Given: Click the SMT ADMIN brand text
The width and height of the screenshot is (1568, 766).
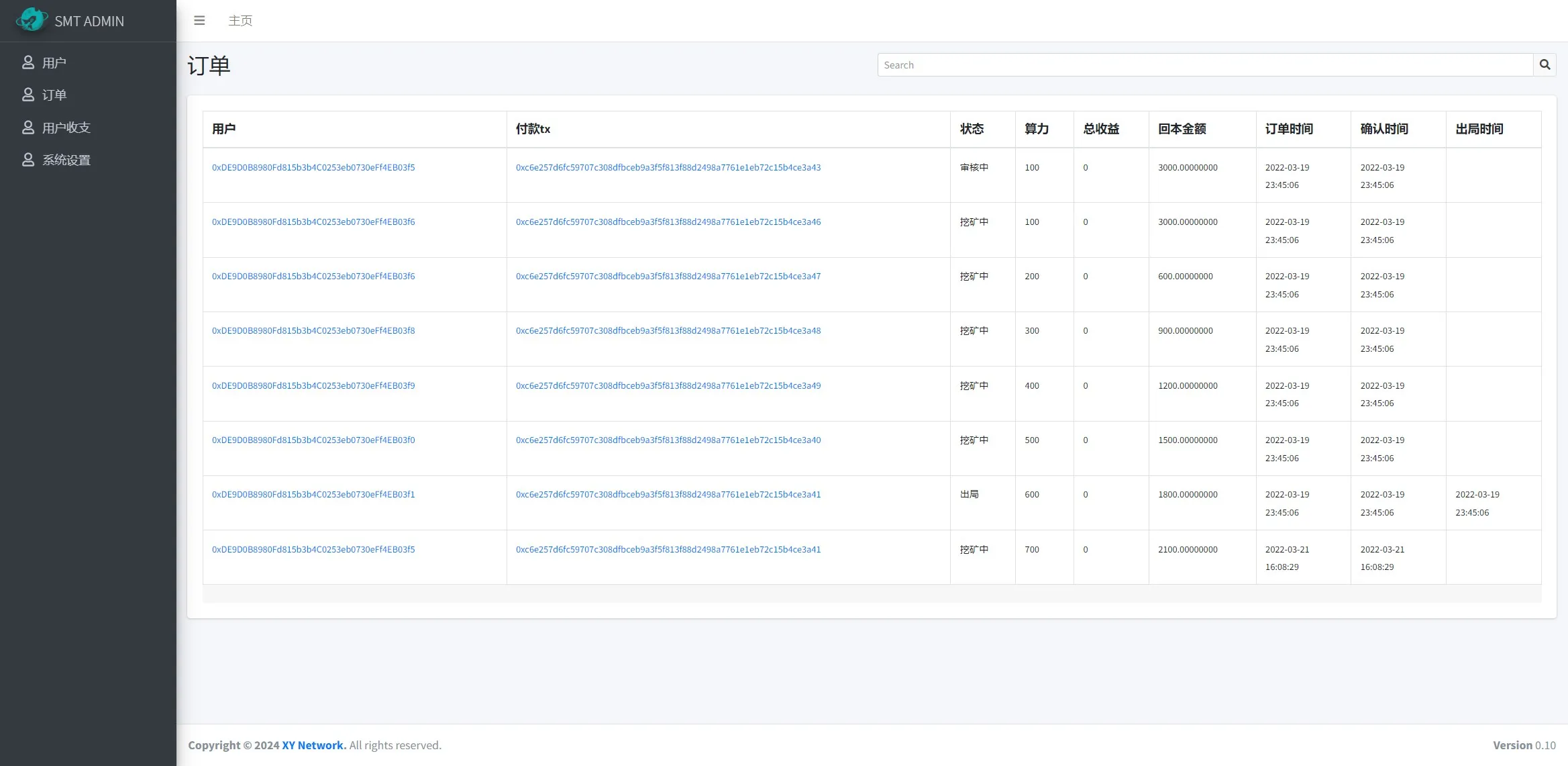Looking at the screenshot, I should (x=89, y=21).
